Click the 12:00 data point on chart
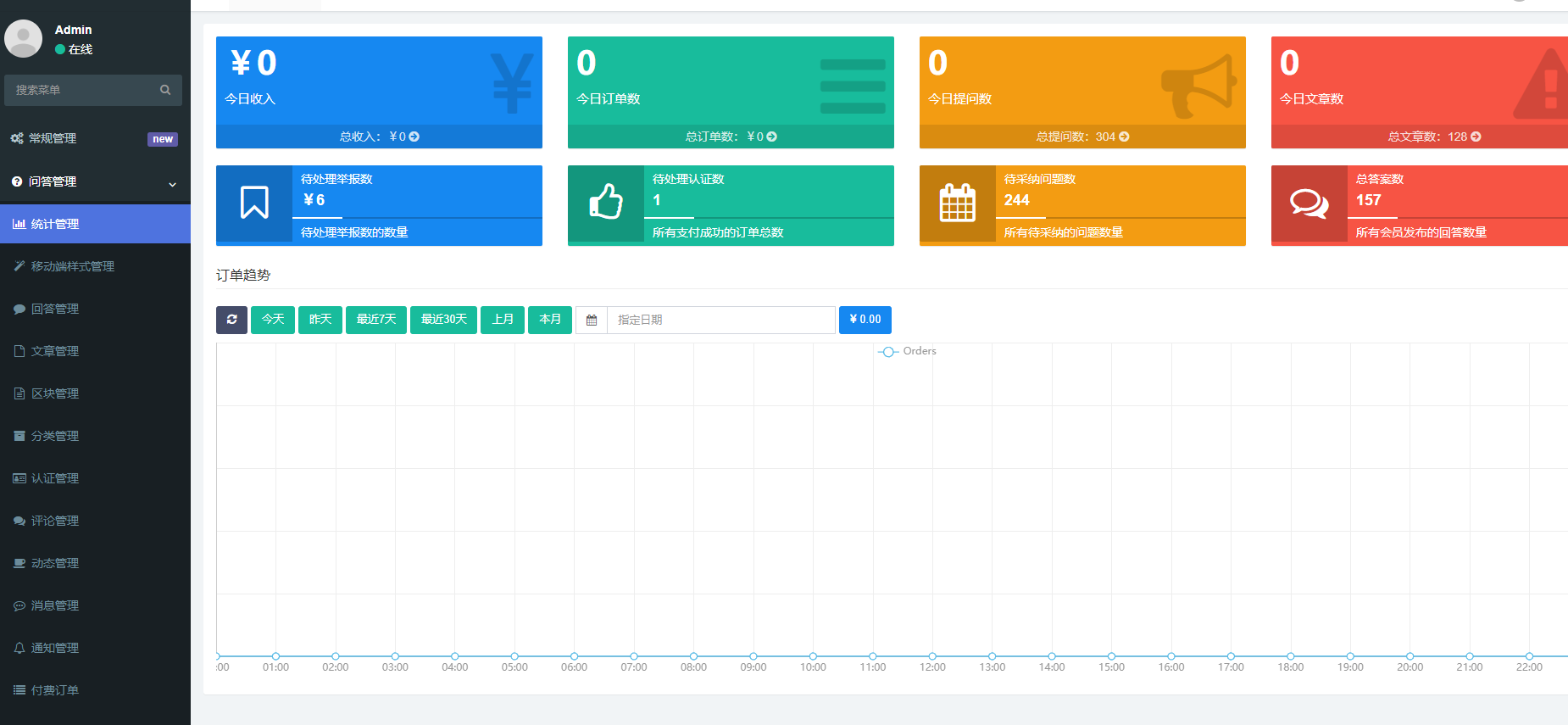 [932, 656]
